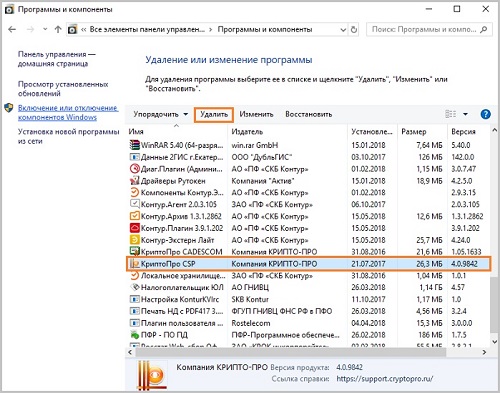Click the Компоненты Контур.Э icon
This screenshot has height=393, width=500.
click(x=134, y=192)
